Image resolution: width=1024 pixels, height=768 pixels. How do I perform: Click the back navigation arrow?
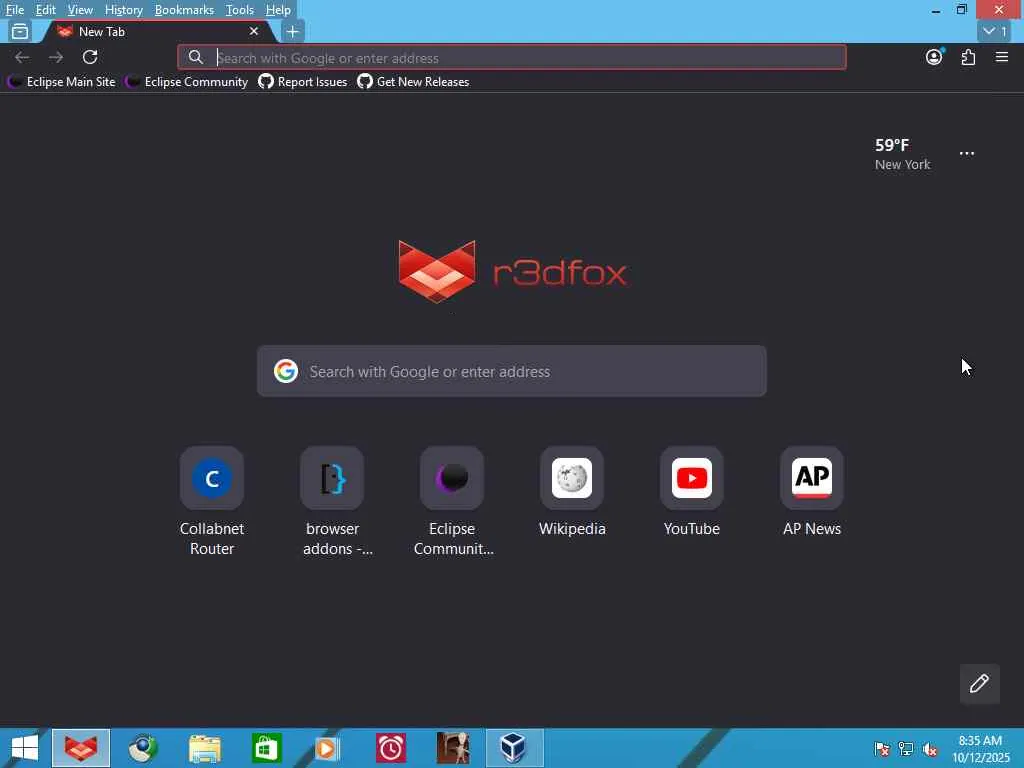tap(22, 57)
